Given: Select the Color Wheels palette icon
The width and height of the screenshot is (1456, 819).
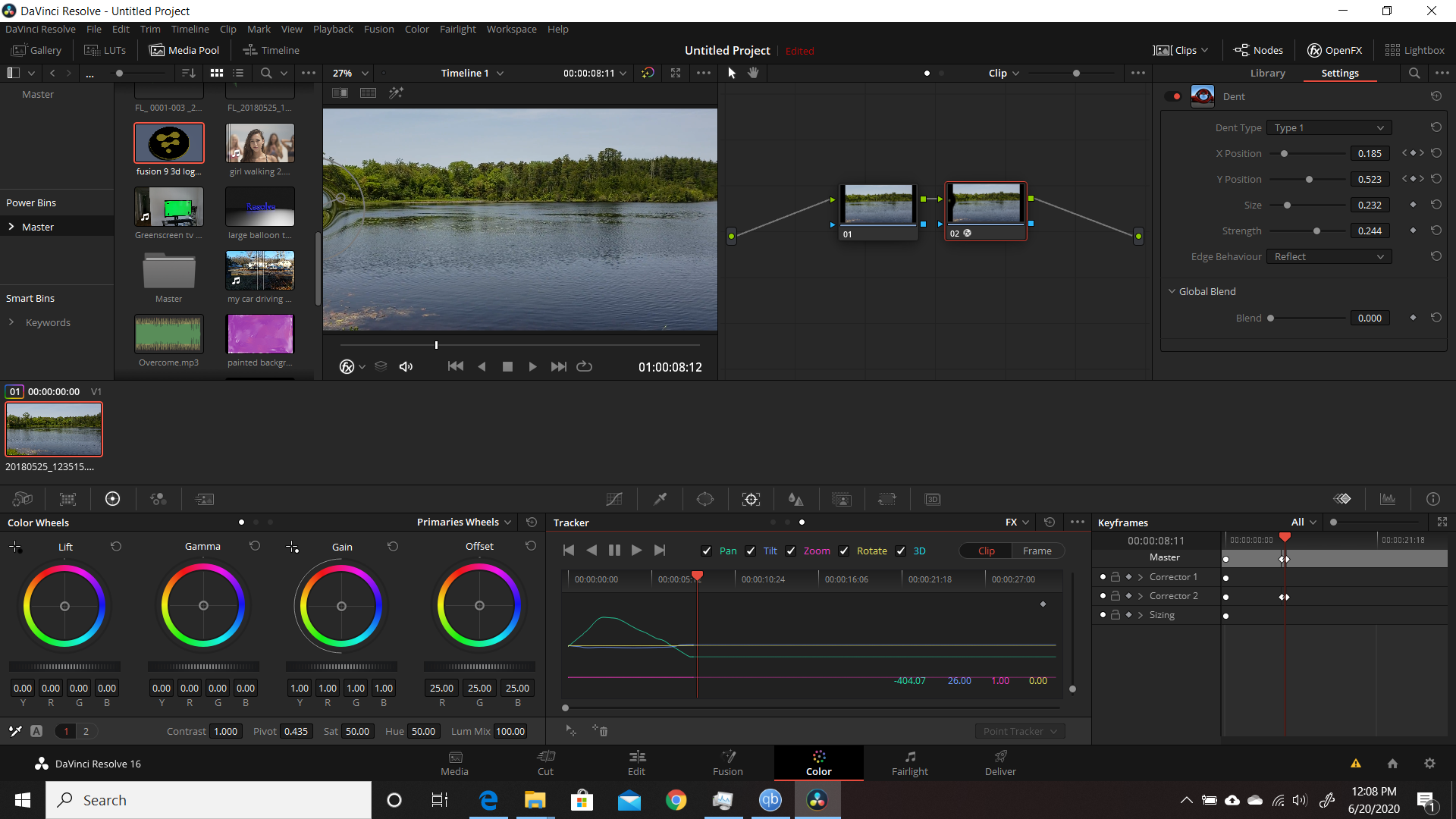Looking at the screenshot, I should (x=112, y=499).
